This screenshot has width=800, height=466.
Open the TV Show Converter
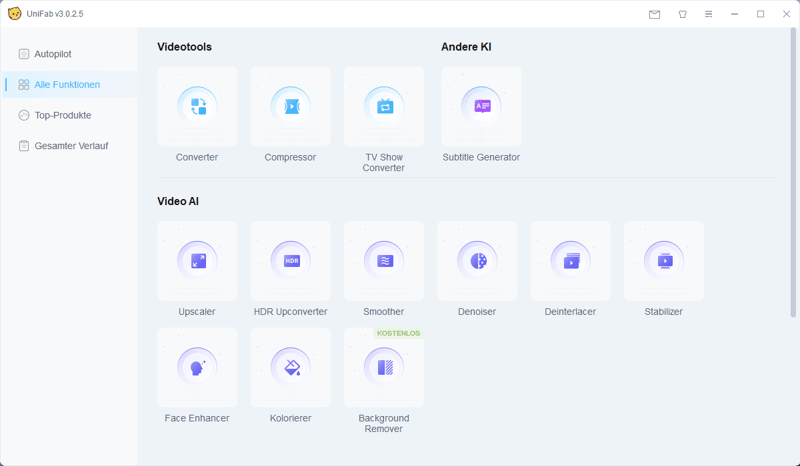[x=383, y=106]
